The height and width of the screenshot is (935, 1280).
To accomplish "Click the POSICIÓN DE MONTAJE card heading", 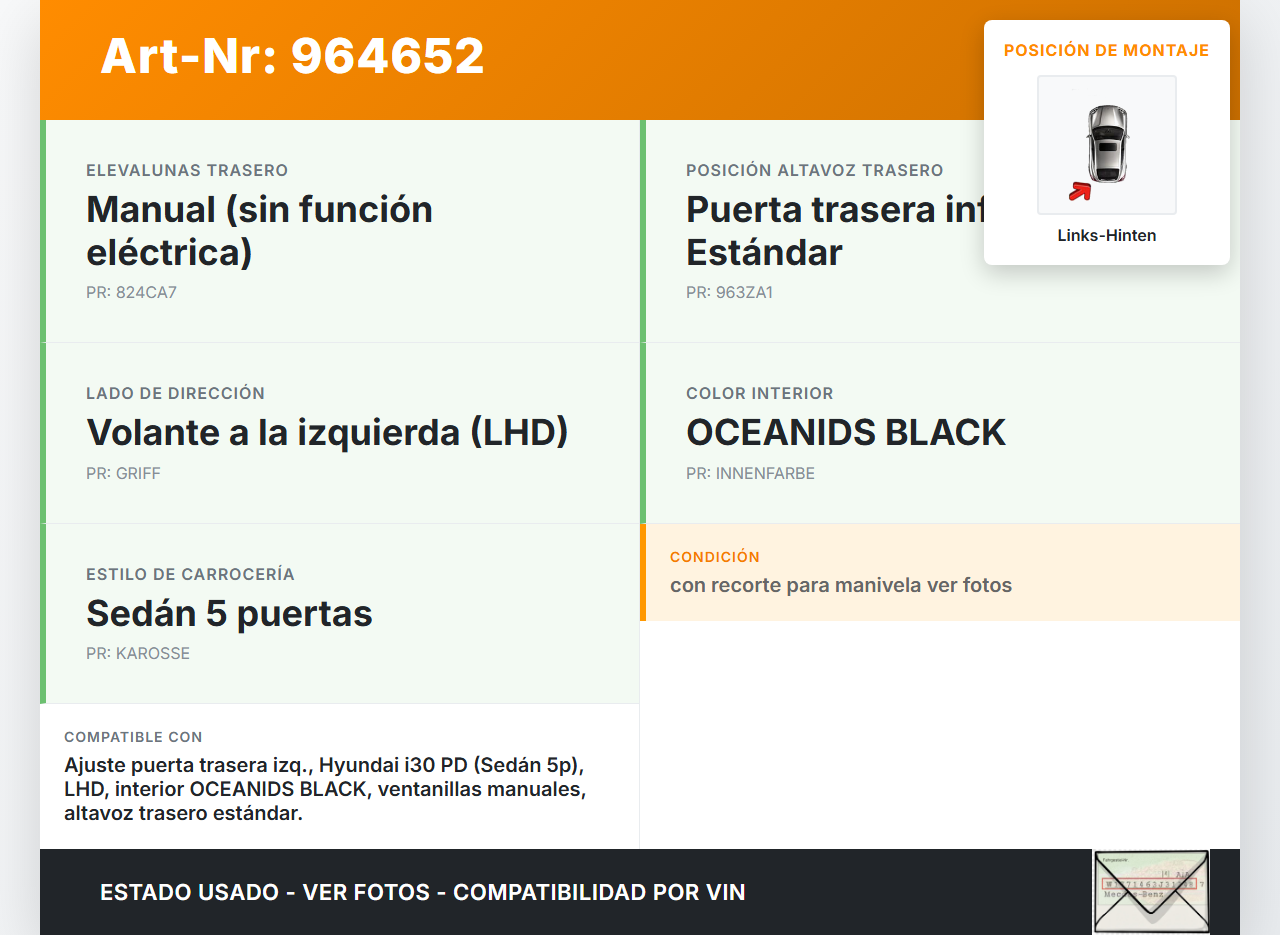I will coord(1107,50).
